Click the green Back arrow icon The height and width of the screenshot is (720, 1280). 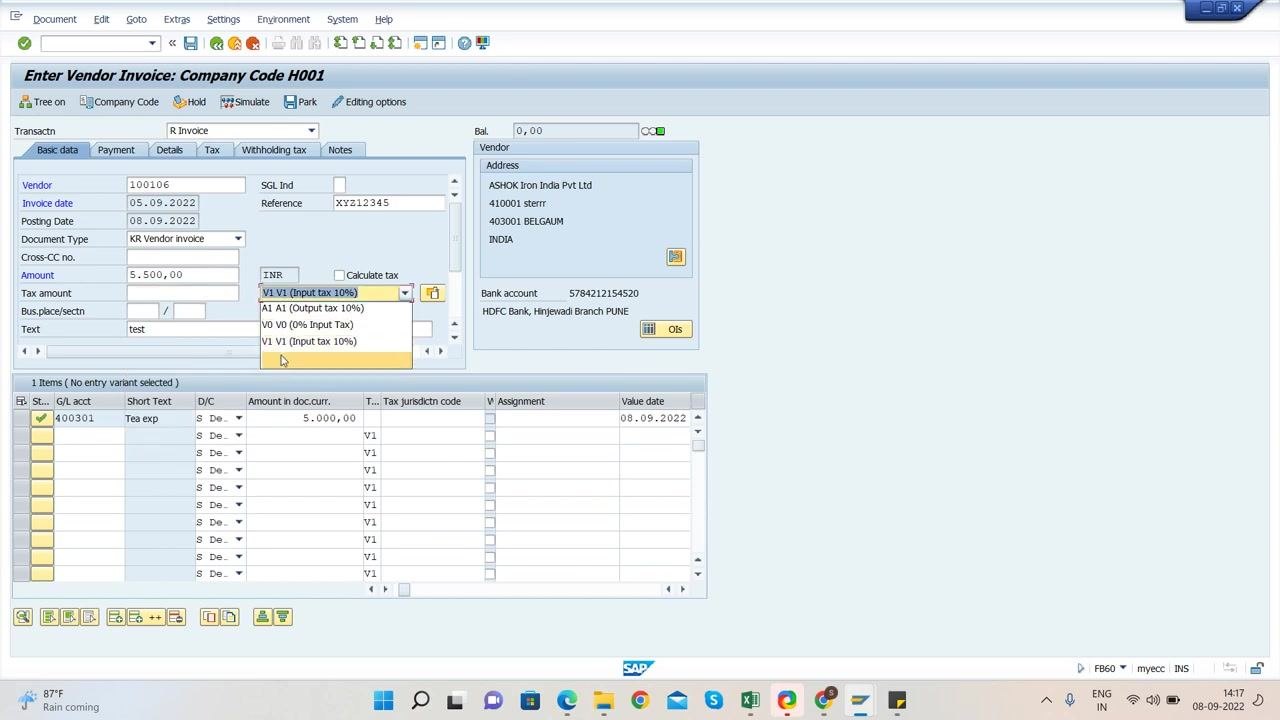click(216, 43)
